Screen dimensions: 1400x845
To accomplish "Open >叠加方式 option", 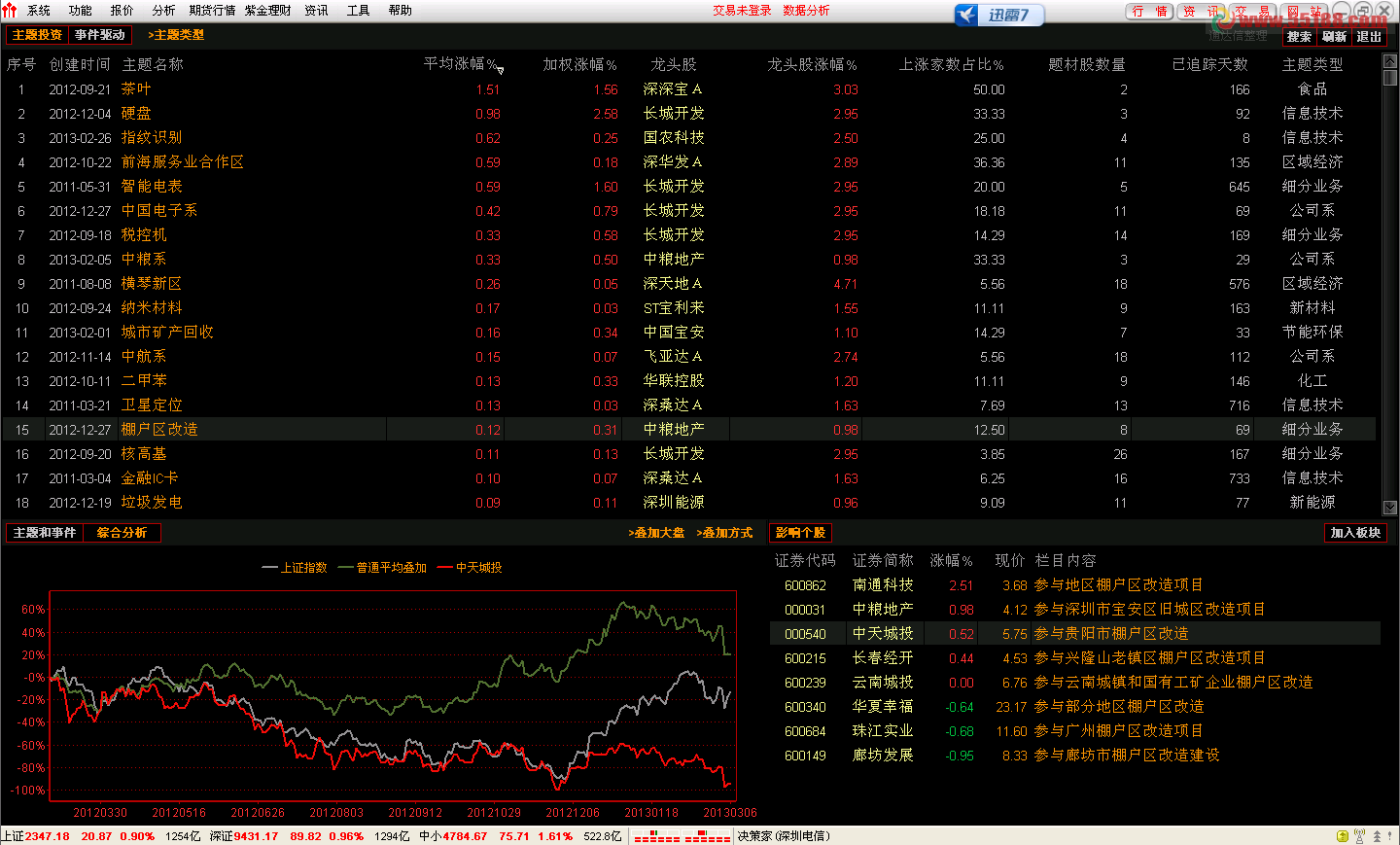I will click(x=724, y=533).
